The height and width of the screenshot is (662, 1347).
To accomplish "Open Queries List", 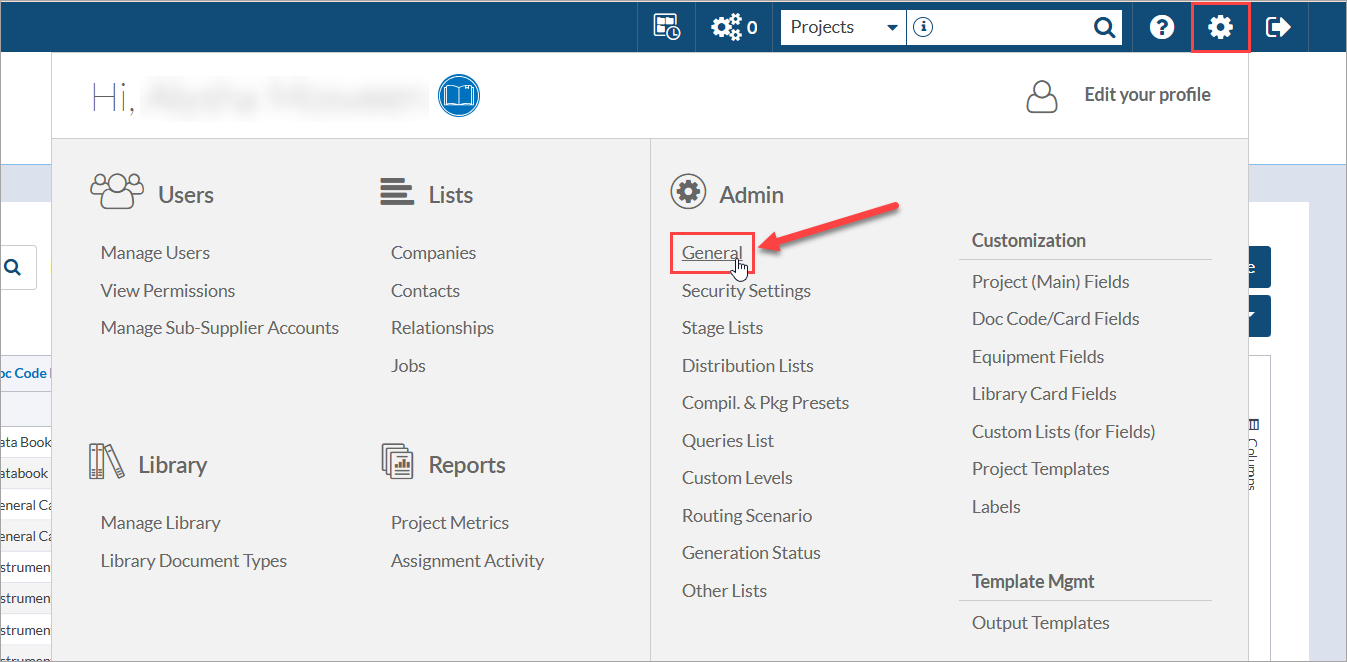I will click(x=727, y=441).
